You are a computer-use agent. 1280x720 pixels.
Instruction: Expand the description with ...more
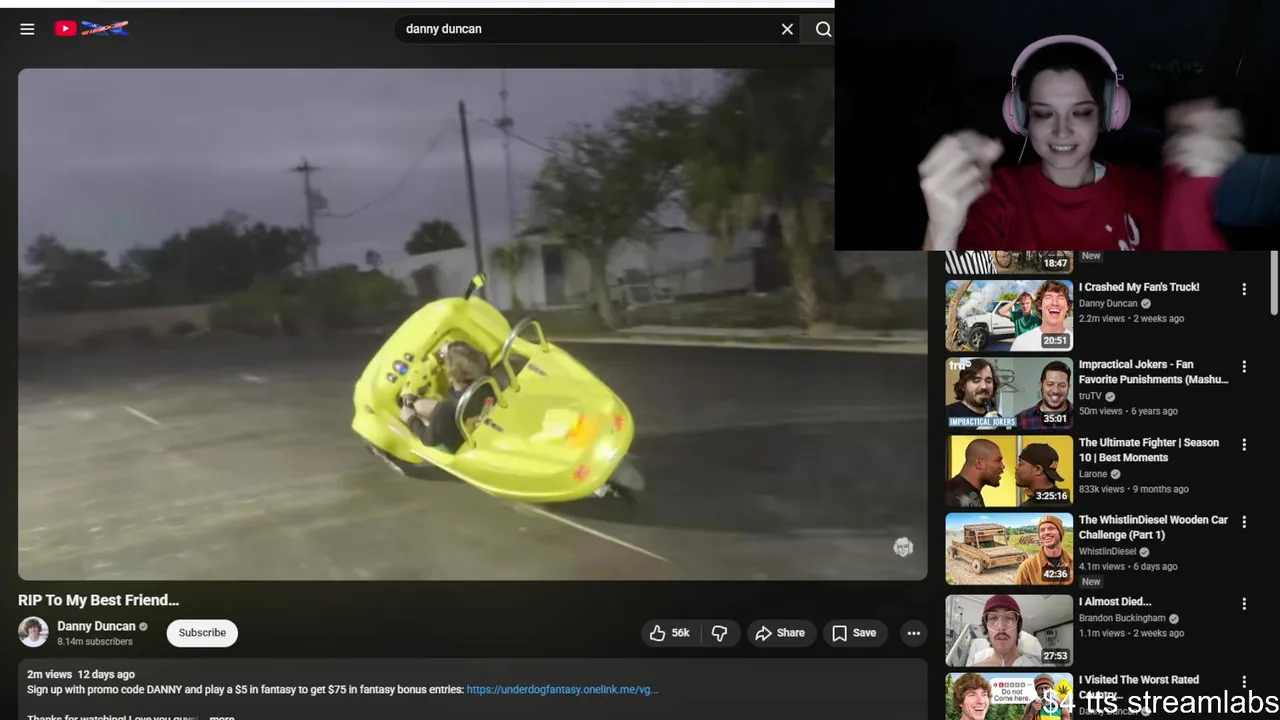point(222,716)
